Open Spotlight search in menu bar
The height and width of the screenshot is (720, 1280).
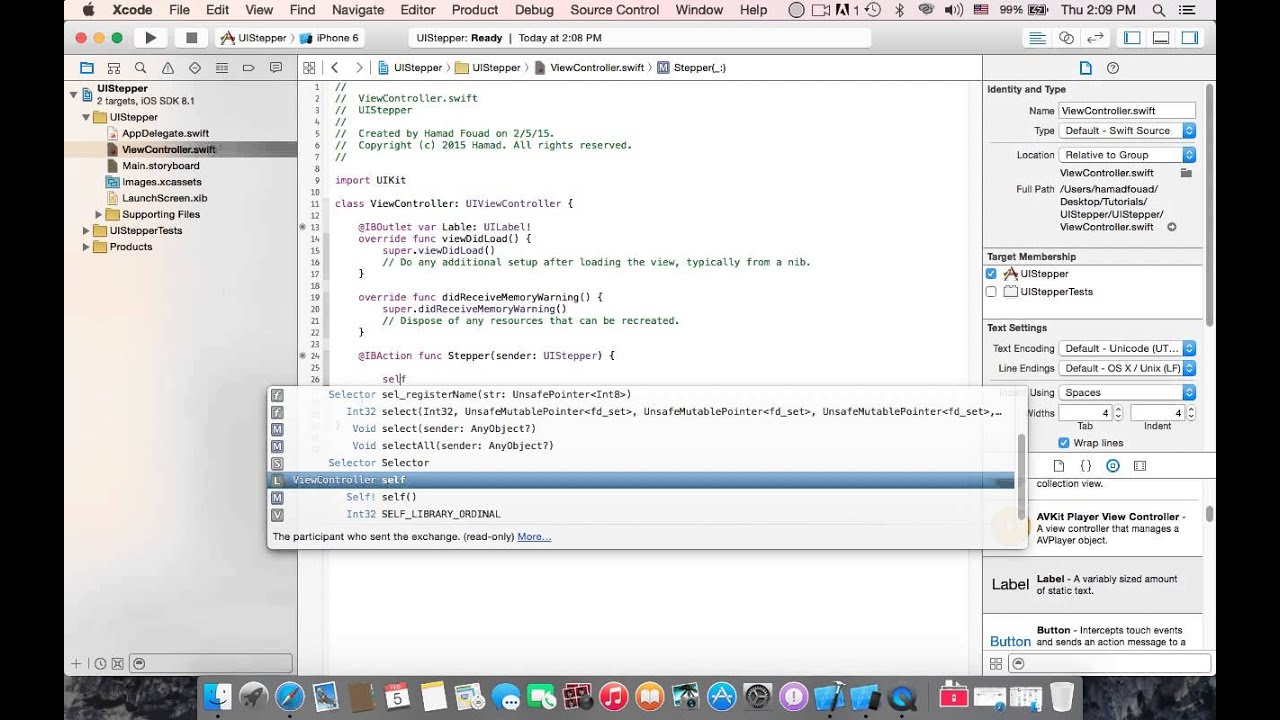click(1160, 10)
